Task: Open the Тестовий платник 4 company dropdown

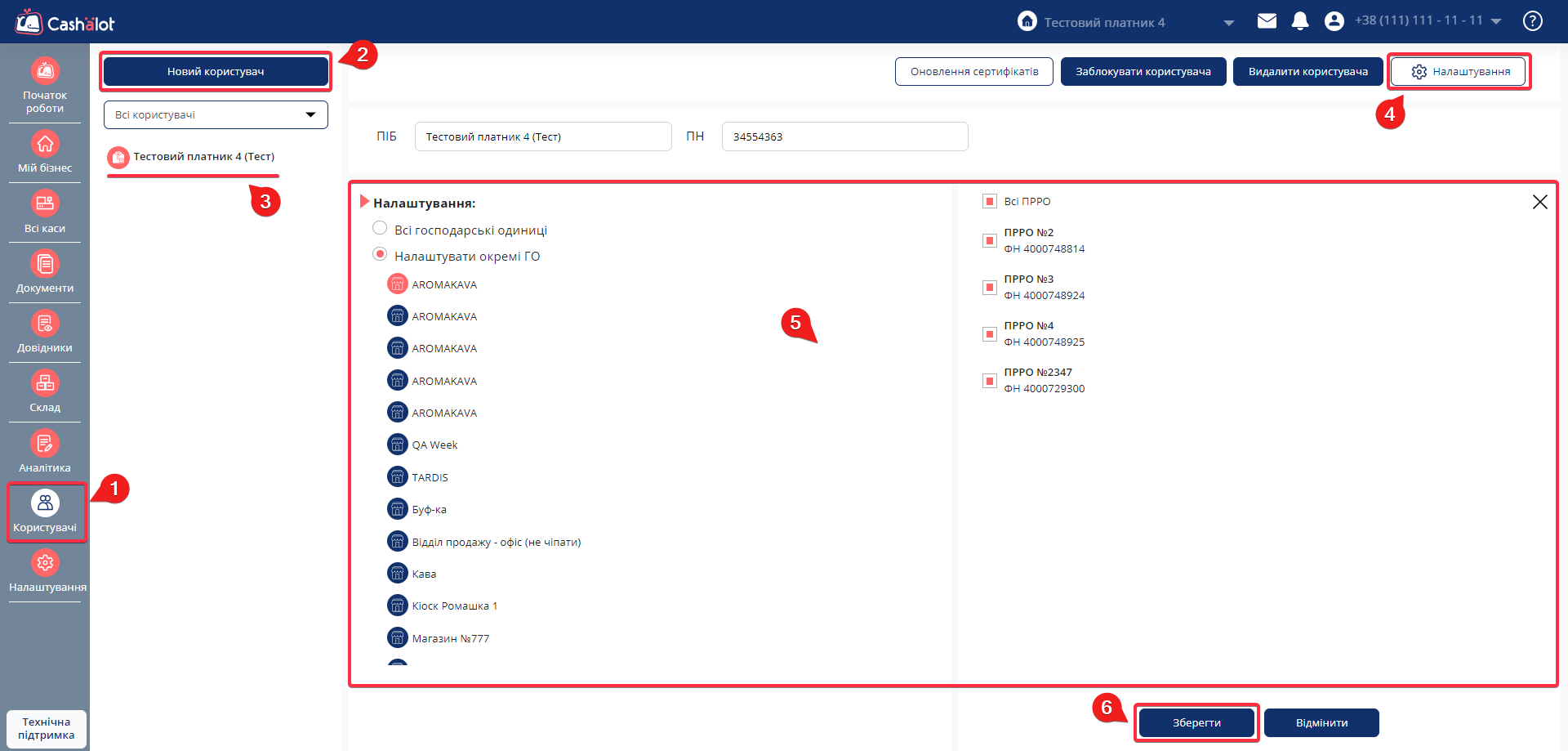Action: [1228, 23]
